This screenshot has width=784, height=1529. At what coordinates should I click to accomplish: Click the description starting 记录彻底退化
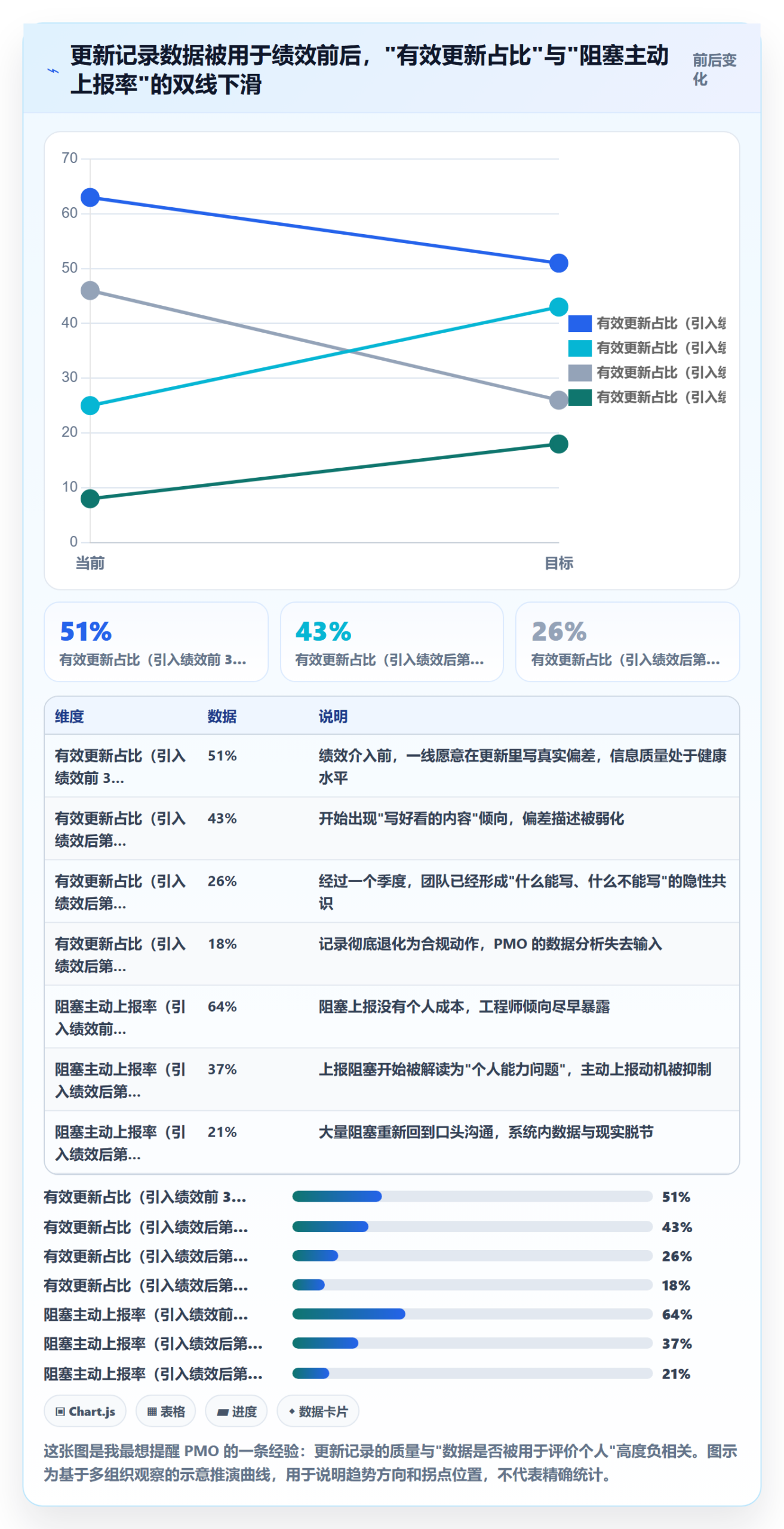[x=490, y=944]
